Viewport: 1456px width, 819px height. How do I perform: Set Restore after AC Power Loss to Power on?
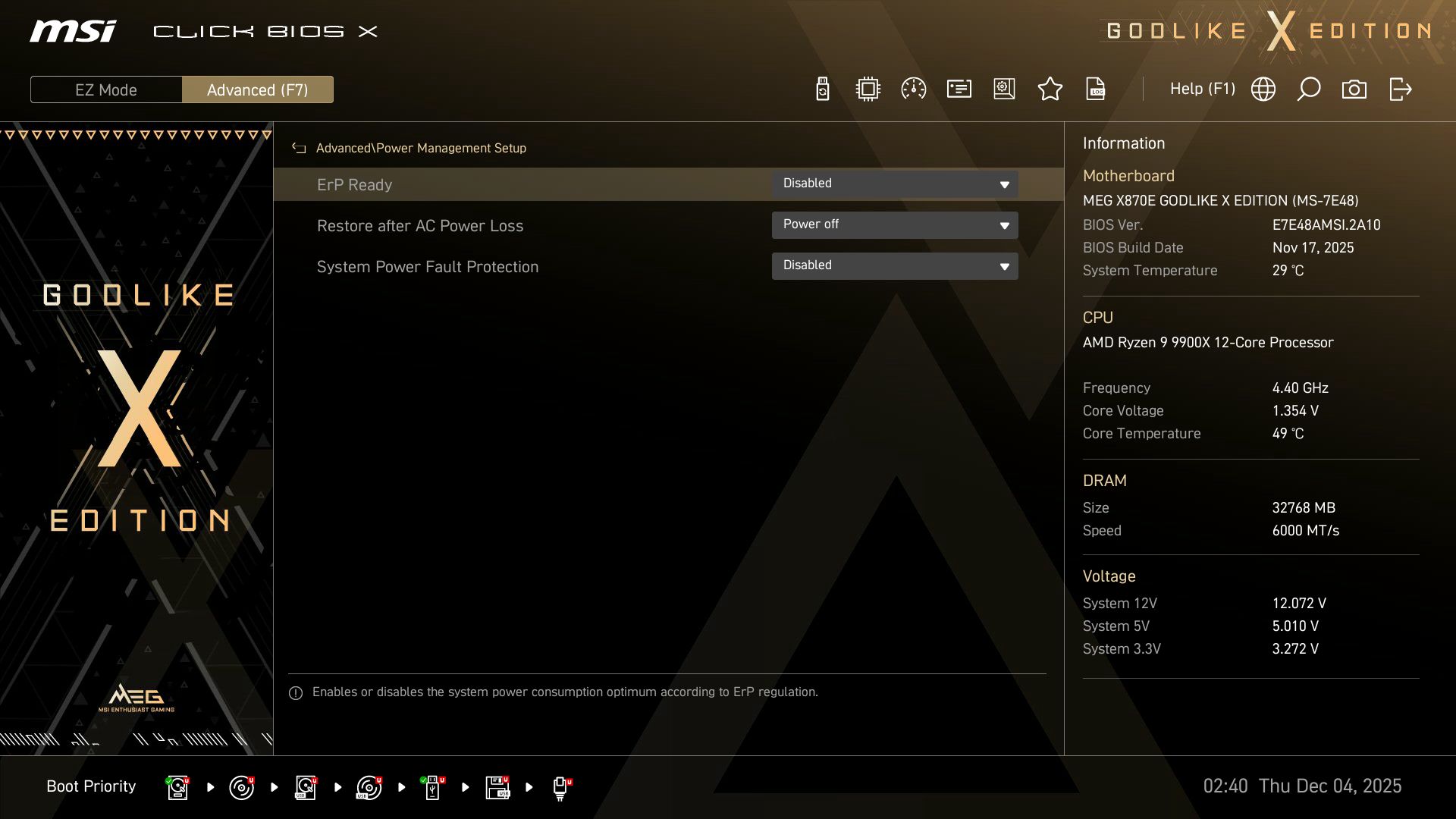895,224
